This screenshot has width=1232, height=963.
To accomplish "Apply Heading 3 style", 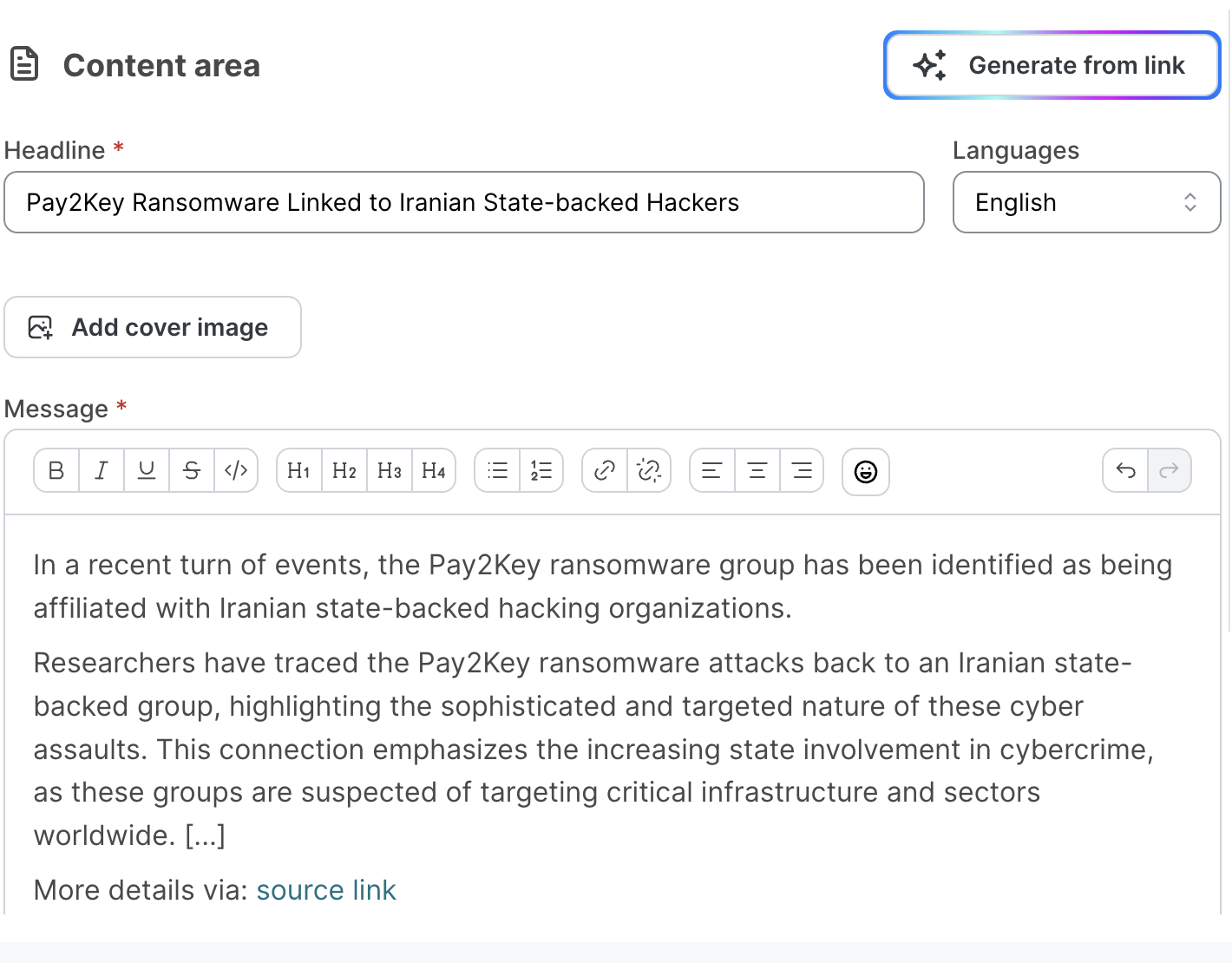I will pyautogui.click(x=390, y=470).
